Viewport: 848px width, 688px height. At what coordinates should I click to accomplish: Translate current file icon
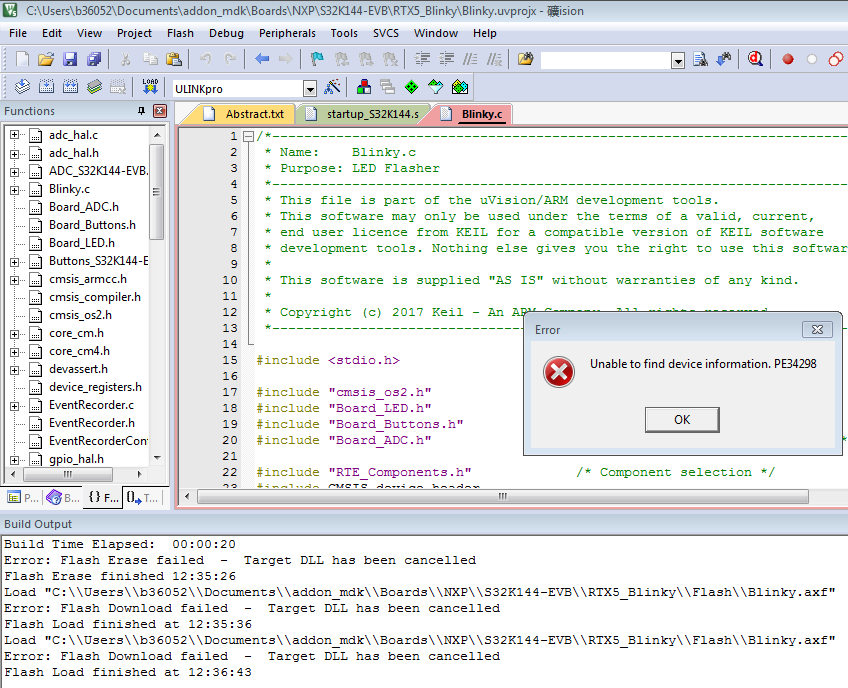pyautogui.click(x=22, y=87)
